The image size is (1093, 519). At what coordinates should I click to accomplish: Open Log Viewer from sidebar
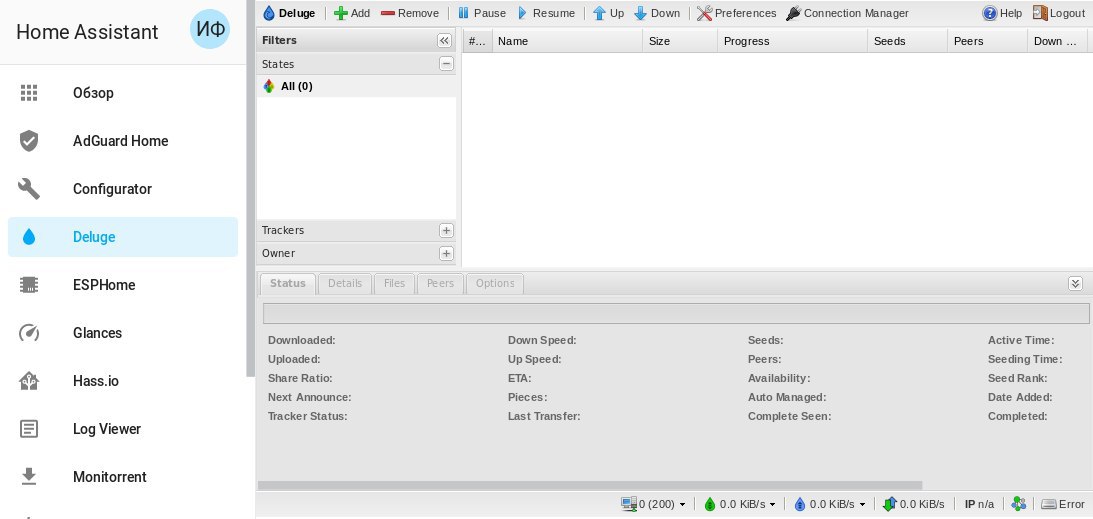(x=123, y=429)
